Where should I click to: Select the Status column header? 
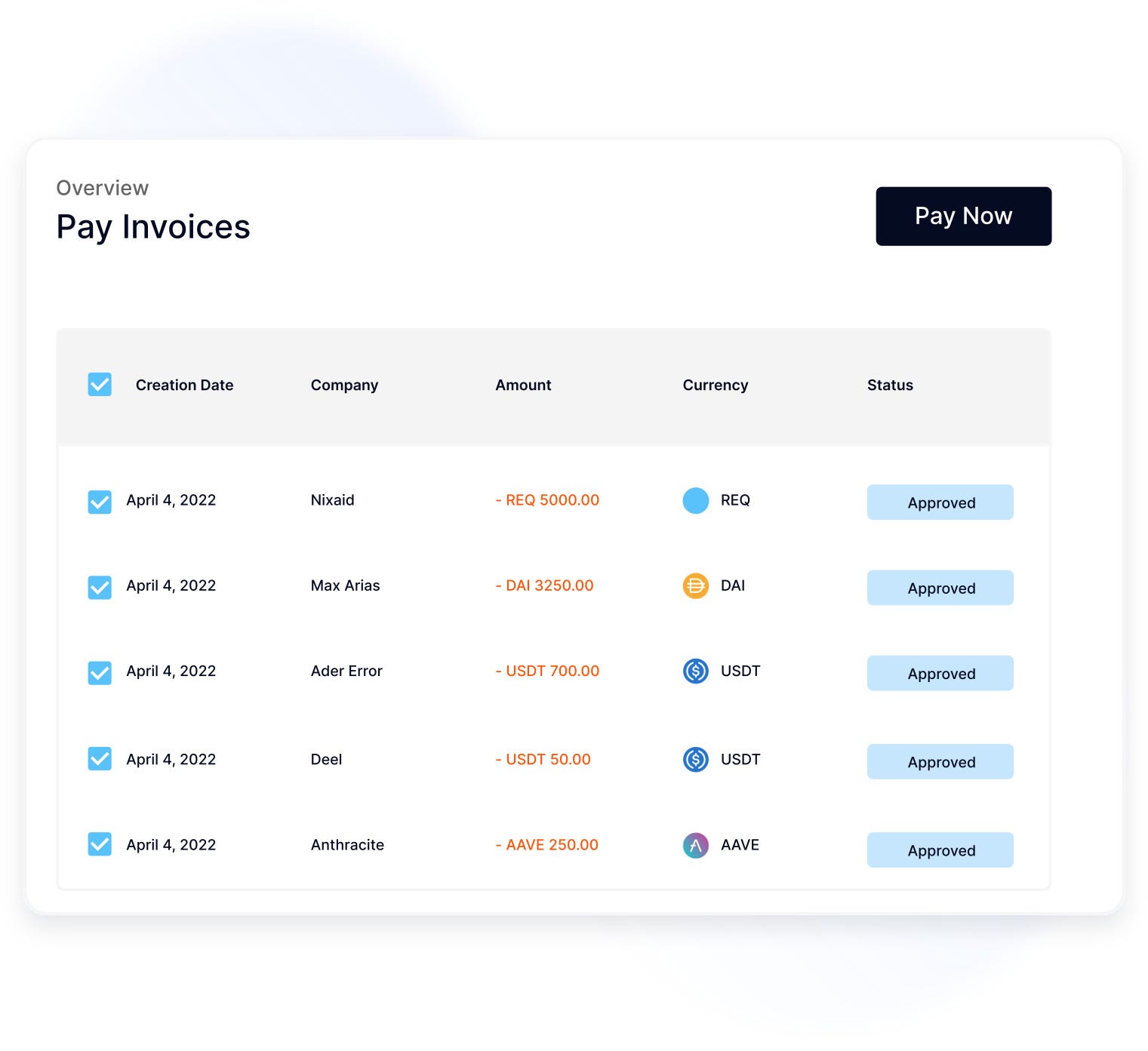coord(890,385)
